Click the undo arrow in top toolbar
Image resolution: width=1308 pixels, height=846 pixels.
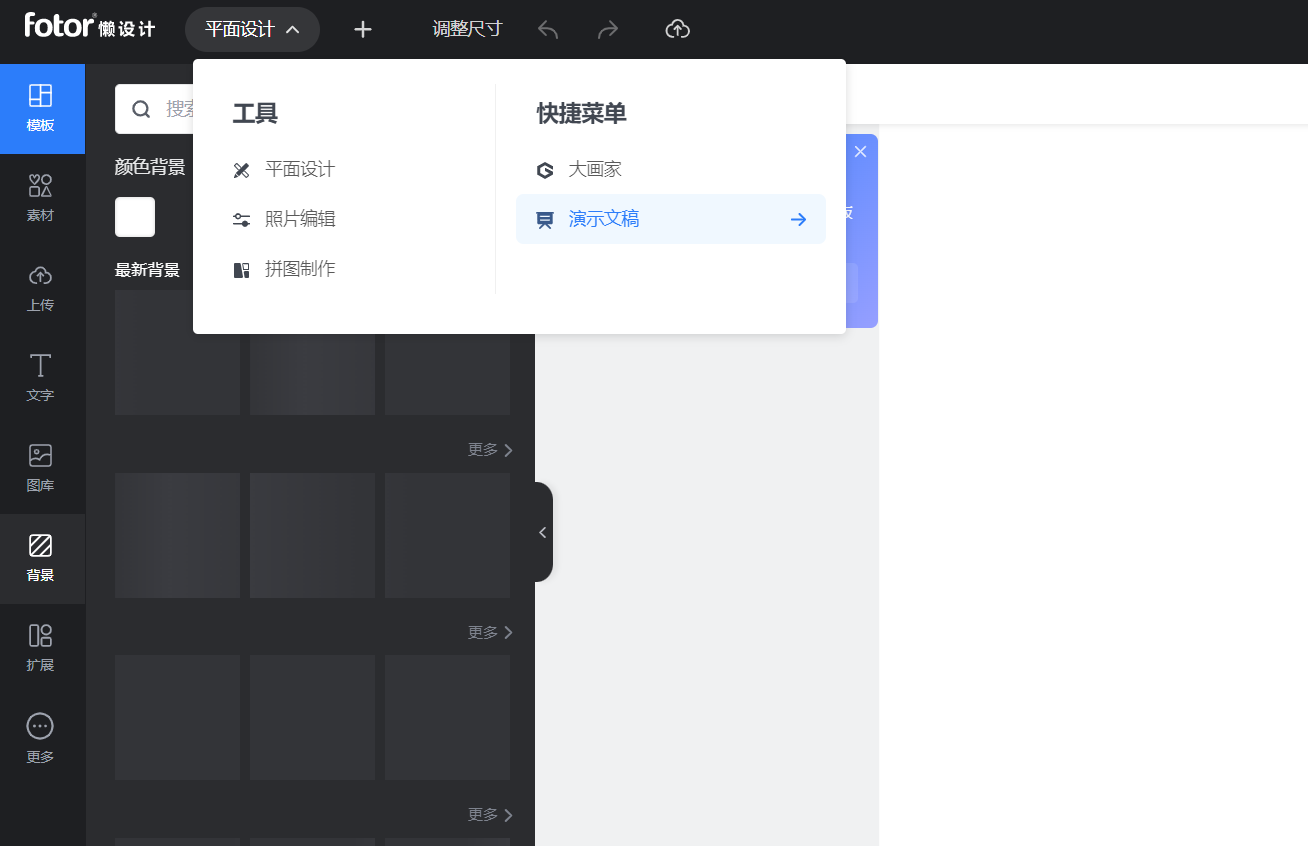point(548,30)
